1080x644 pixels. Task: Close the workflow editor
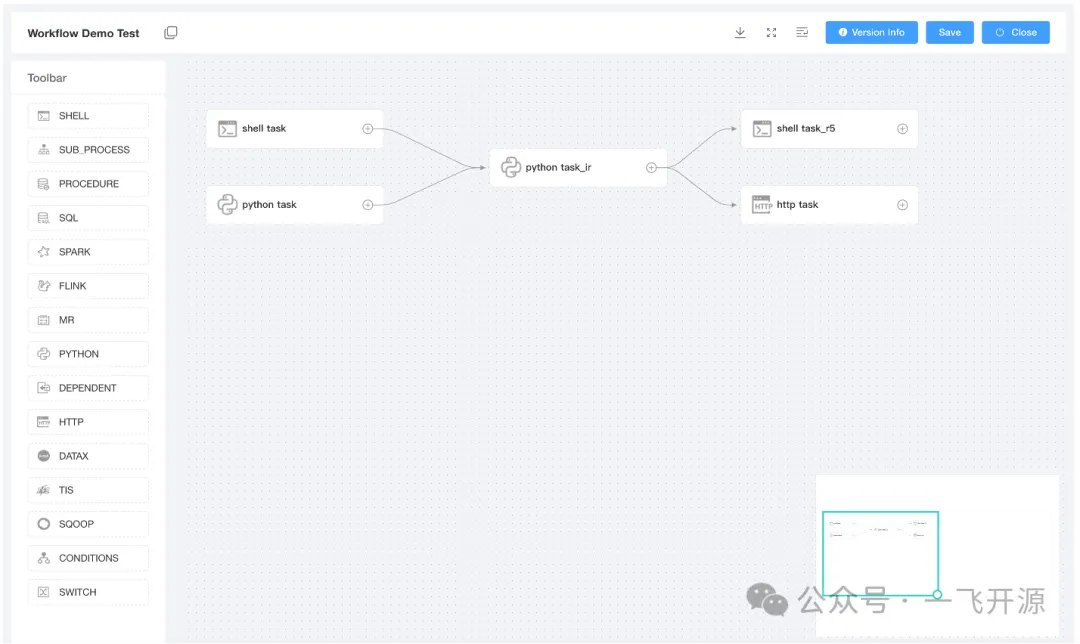click(x=1015, y=32)
